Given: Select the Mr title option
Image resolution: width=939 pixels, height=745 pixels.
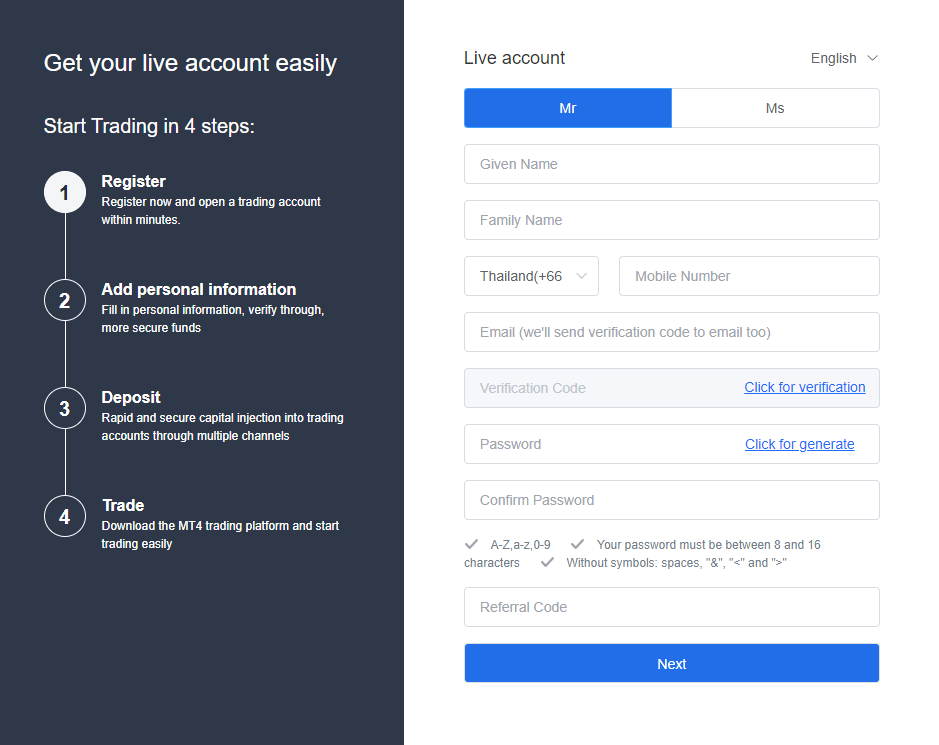Looking at the screenshot, I should [x=568, y=108].
